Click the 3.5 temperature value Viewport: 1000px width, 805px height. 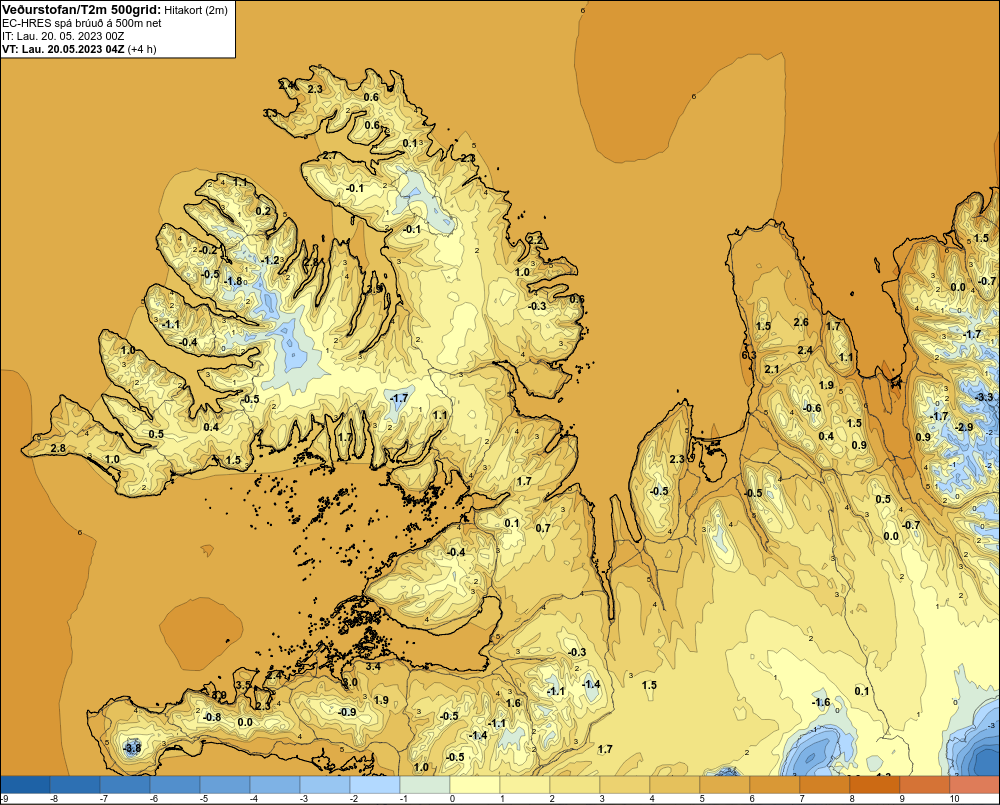(243, 685)
